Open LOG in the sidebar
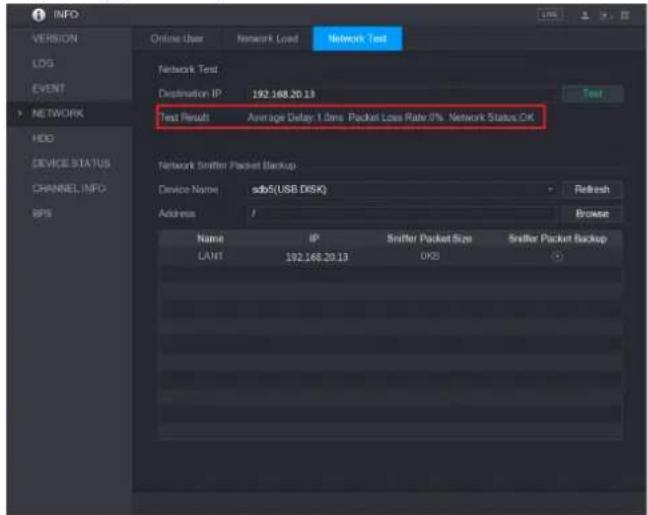Image resolution: width=648 pixels, height=515 pixels. tap(43, 64)
